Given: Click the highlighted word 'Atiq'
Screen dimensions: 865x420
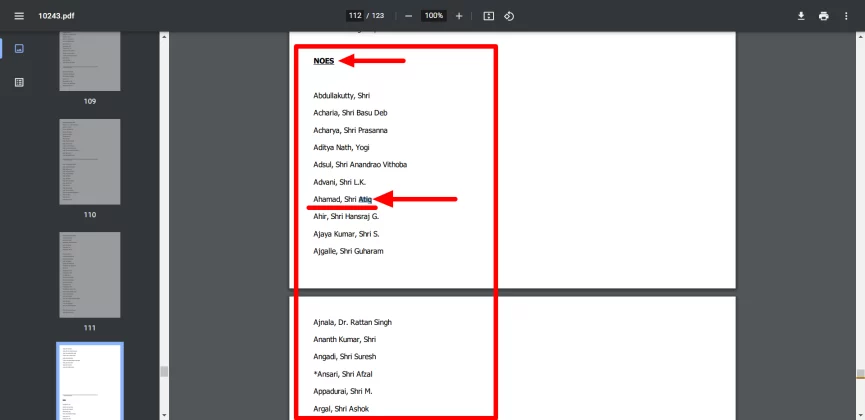Looking at the screenshot, I should (365, 199).
